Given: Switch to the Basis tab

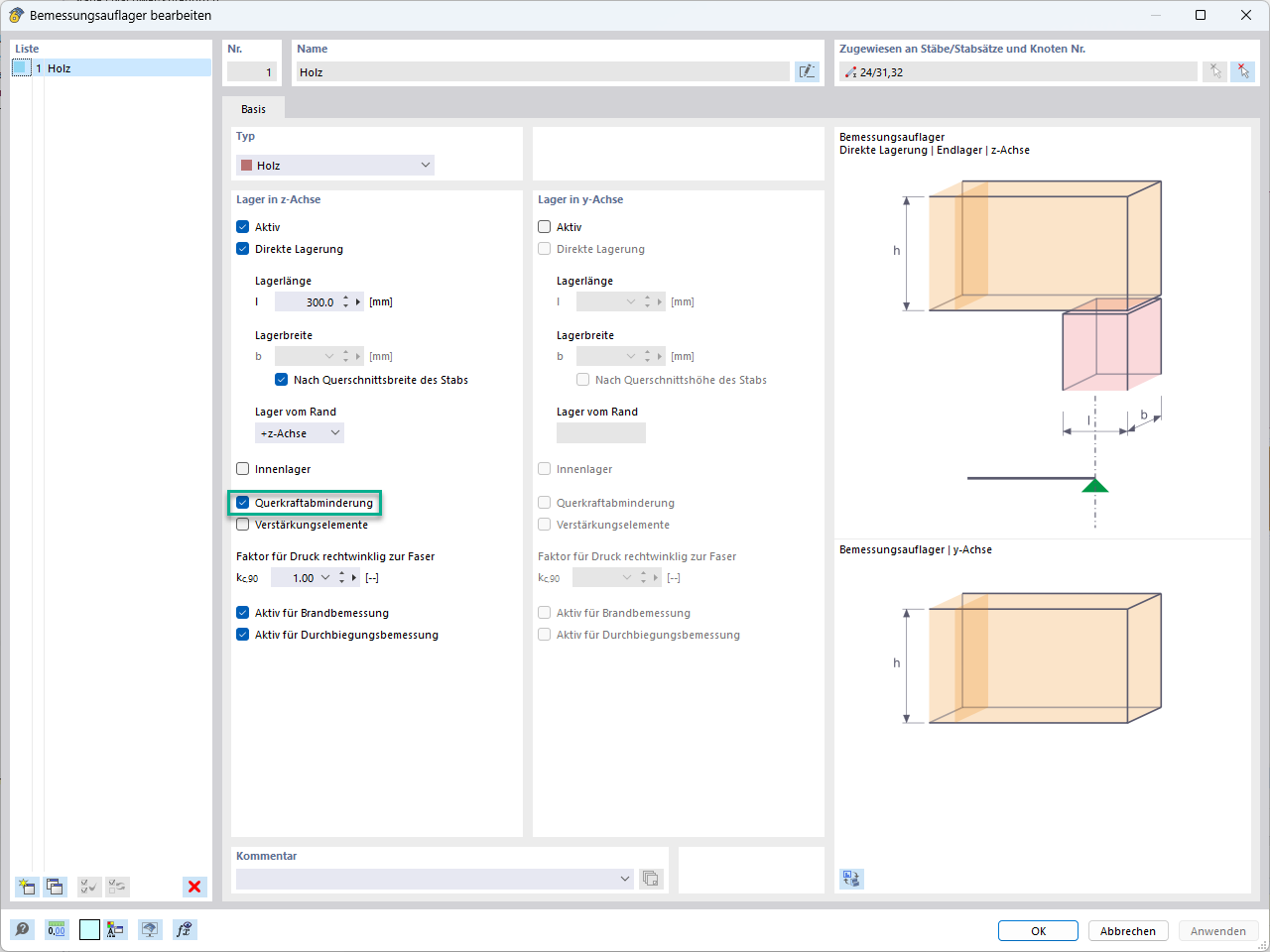Looking at the screenshot, I should (254, 109).
